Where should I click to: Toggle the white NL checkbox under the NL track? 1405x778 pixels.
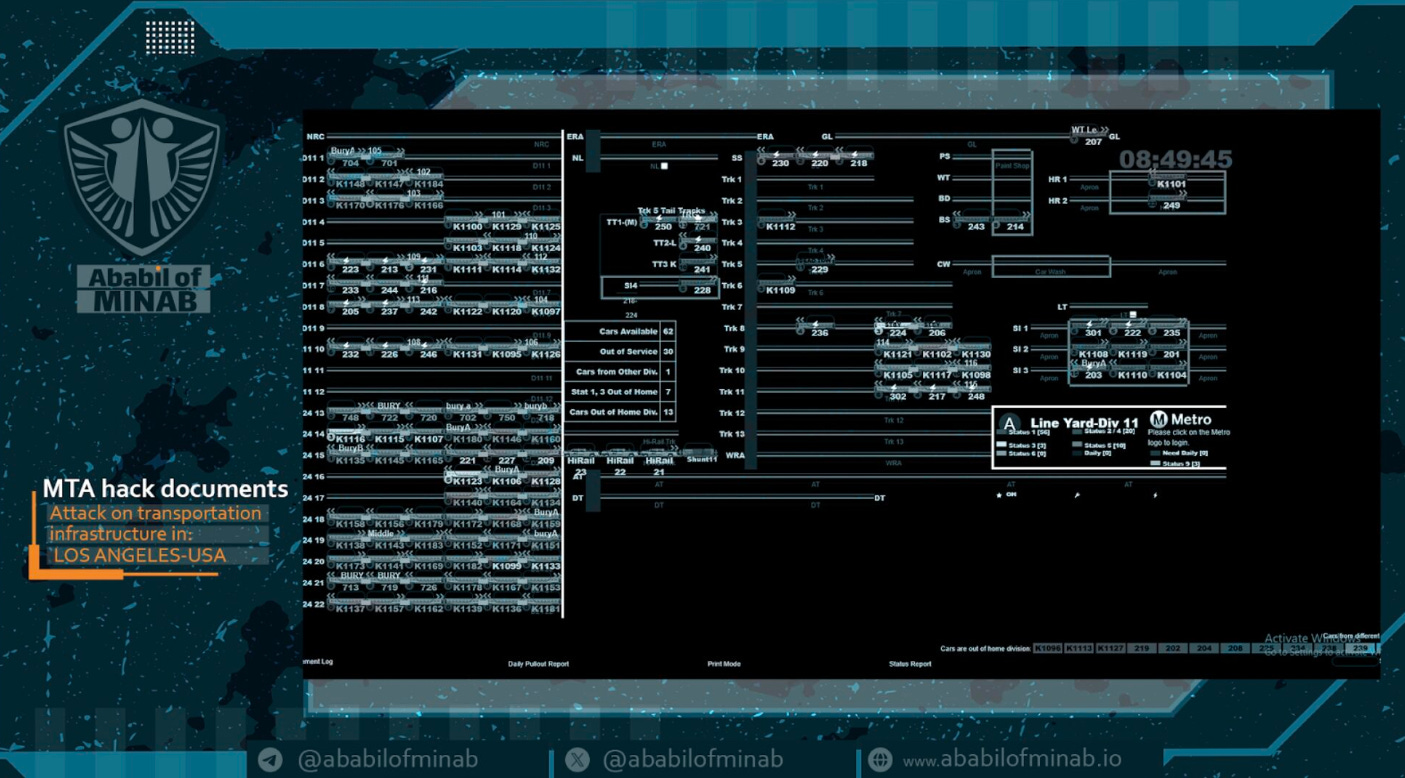point(664,166)
